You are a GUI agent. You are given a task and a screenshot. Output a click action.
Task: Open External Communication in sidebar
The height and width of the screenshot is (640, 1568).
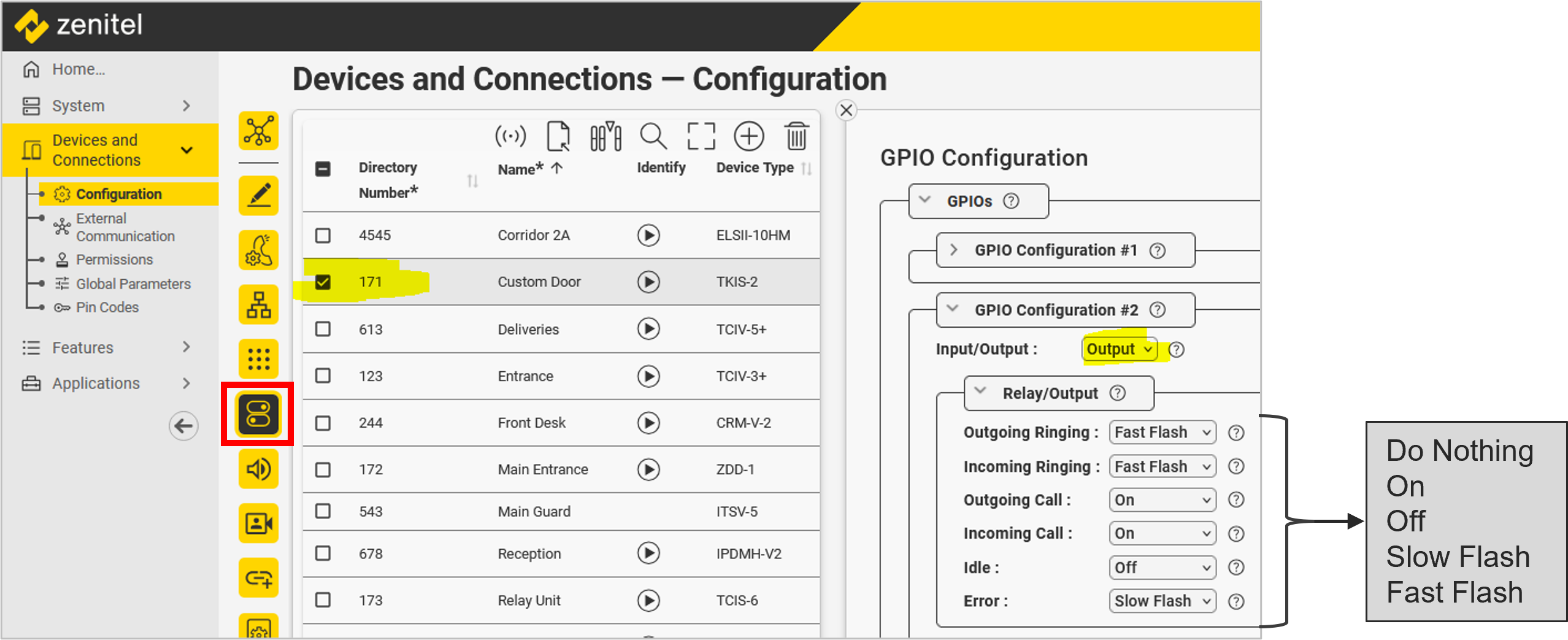tap(125, 227)
